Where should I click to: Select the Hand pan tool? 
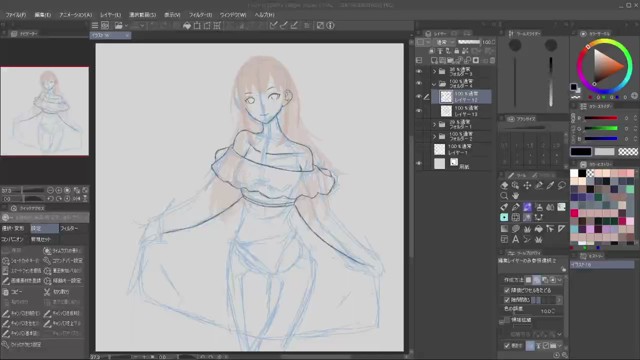pyautogui.click(x=516, y=196)
